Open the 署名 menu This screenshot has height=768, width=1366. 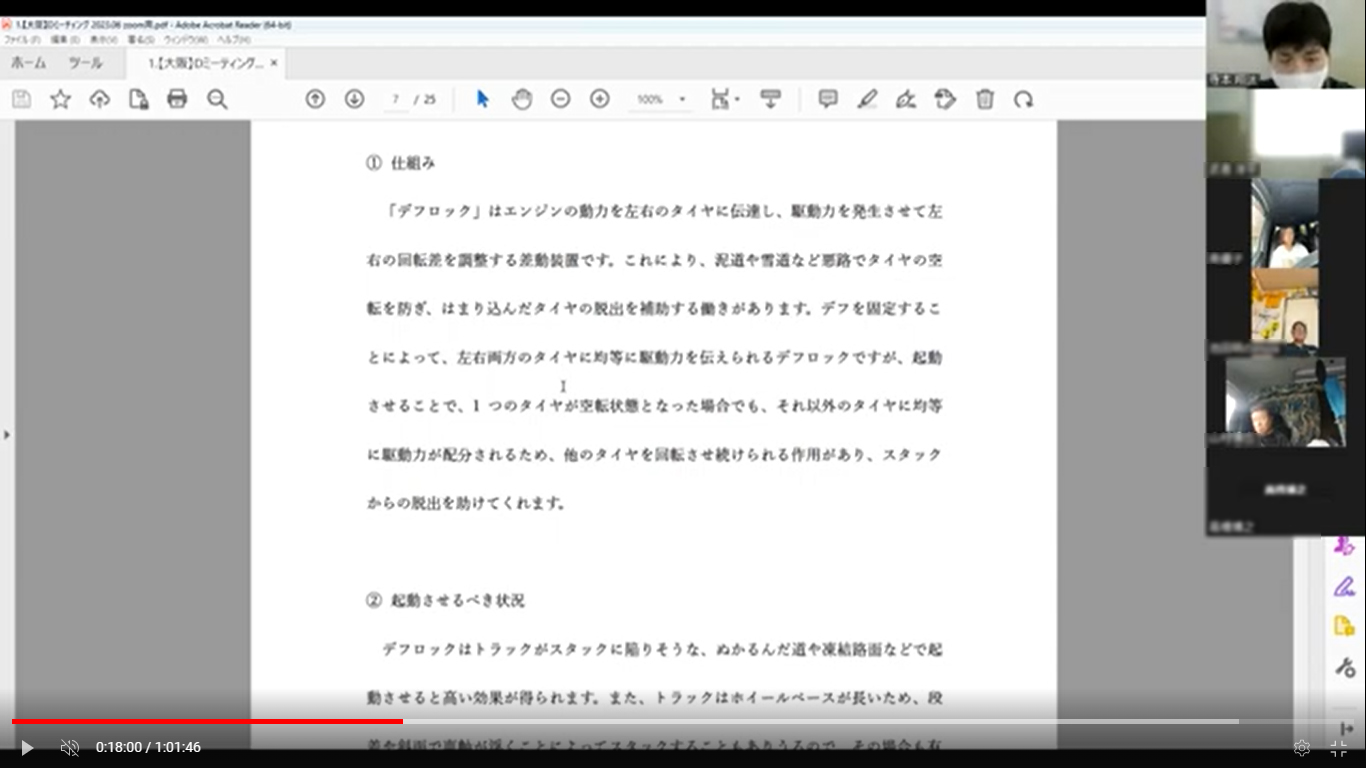tap(141, 40)
